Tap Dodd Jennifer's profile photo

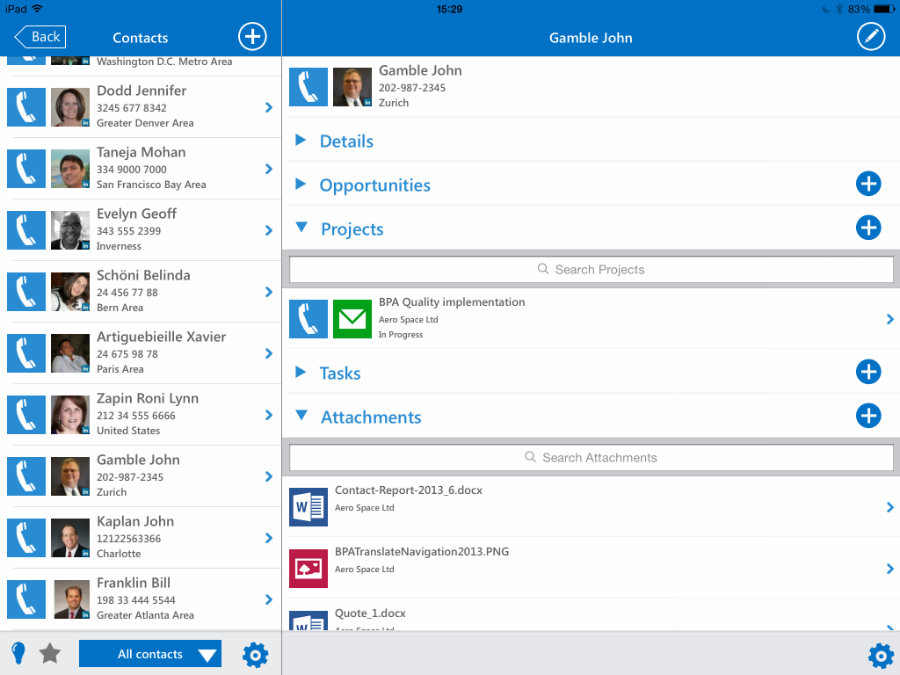point(70,107)
